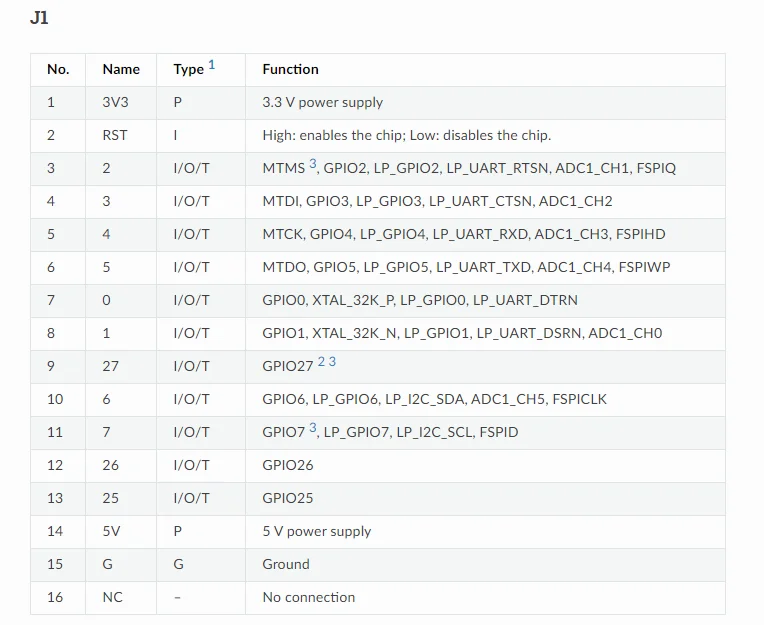Select 'No connection' text

pos(308,597)
